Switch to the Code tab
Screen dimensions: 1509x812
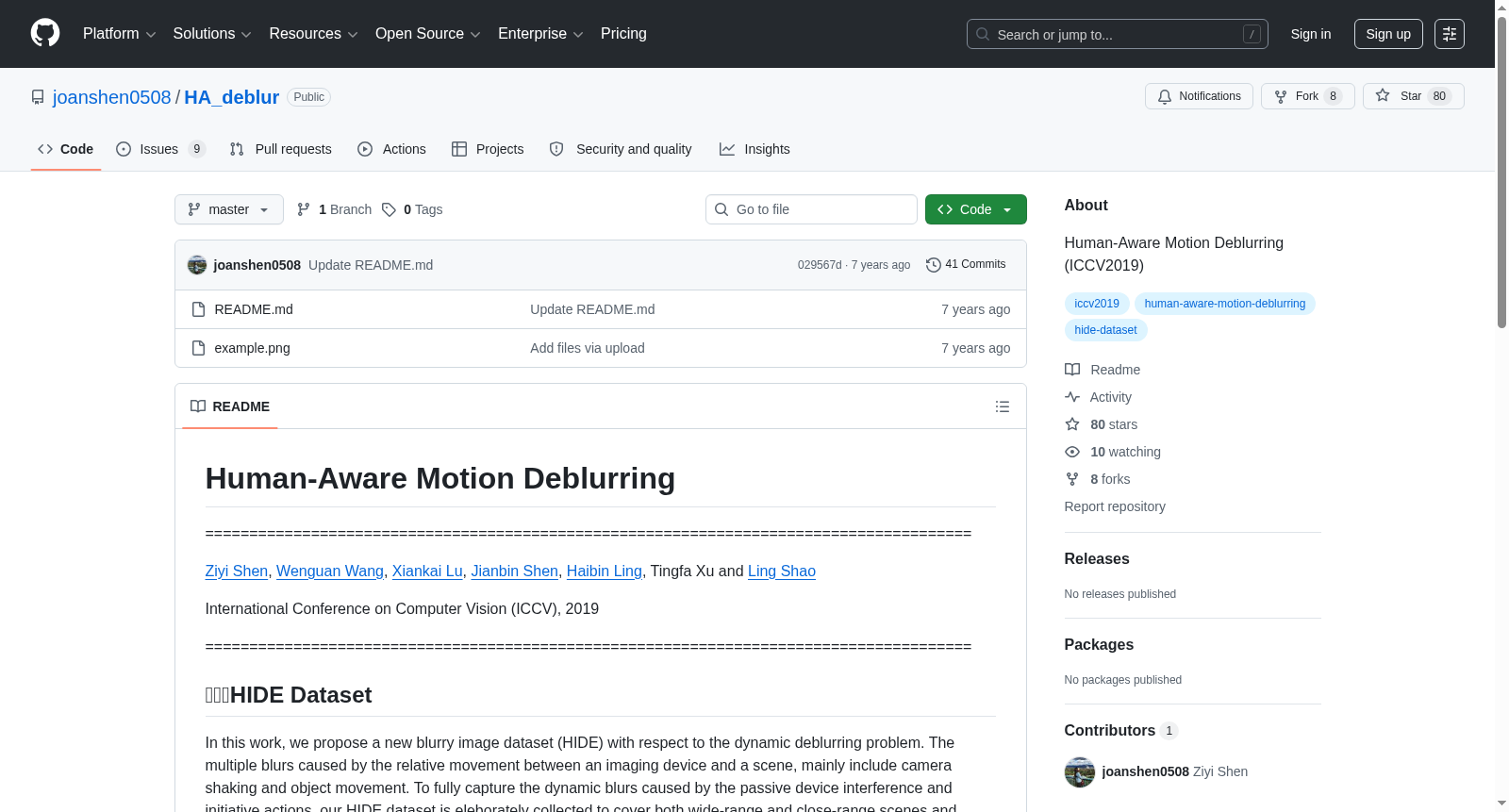[x=66, y=149]
